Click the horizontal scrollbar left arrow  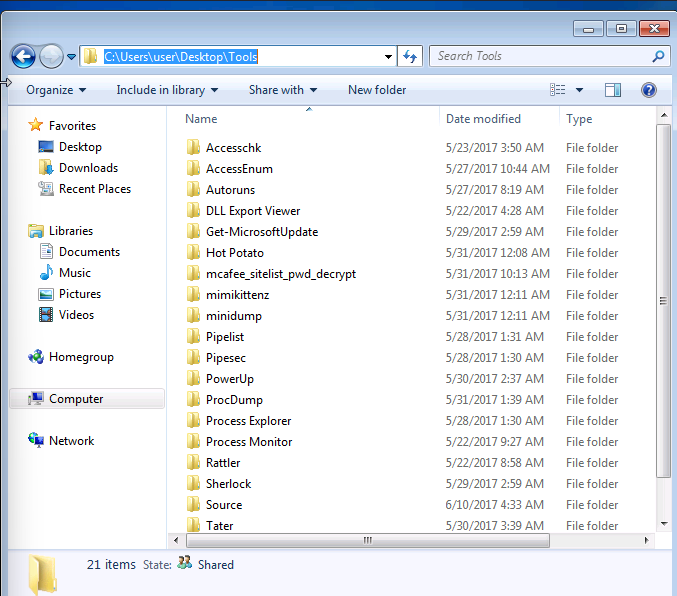coord(176,540)
